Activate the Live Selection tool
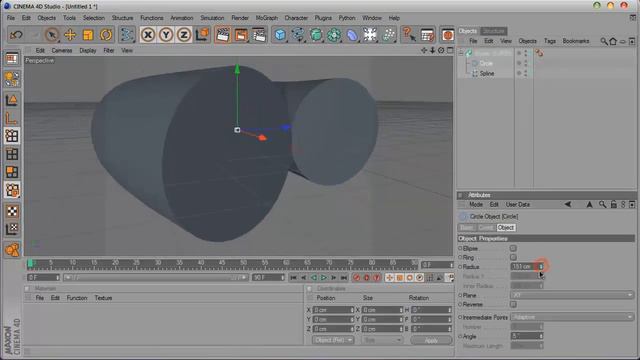 click(51, 35)
